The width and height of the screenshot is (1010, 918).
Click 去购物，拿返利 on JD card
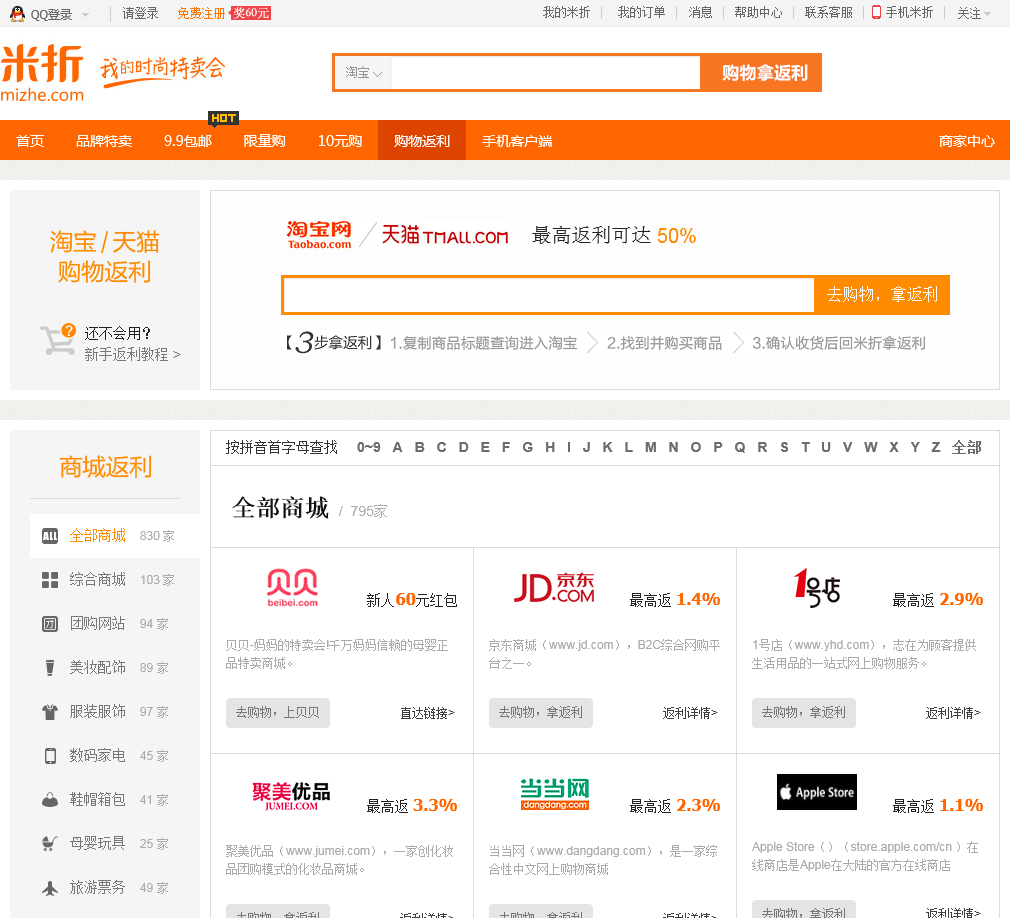click(540, 712)
